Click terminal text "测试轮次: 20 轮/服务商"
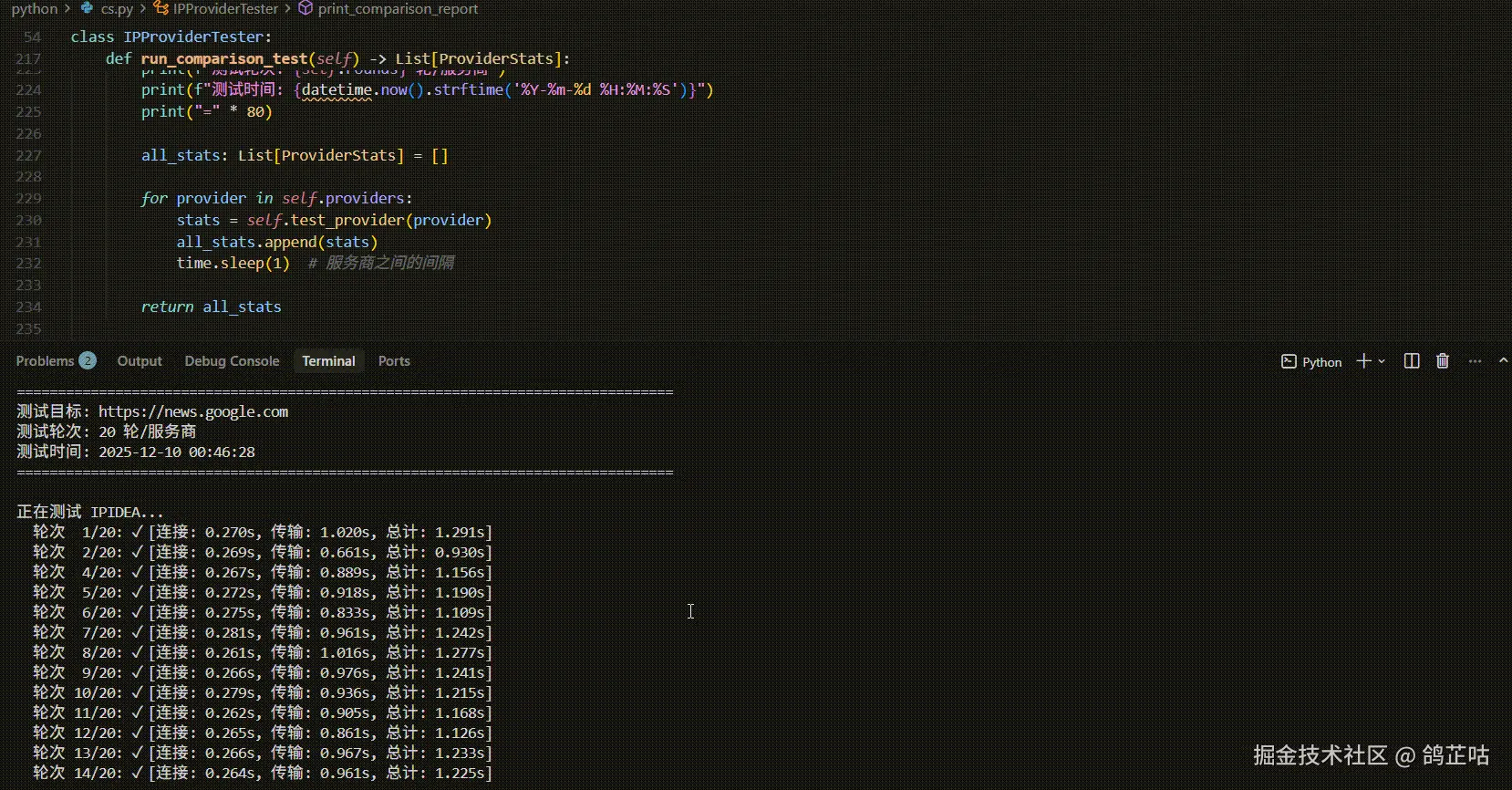Viewport: 1512px width, 790px height. 106,431
